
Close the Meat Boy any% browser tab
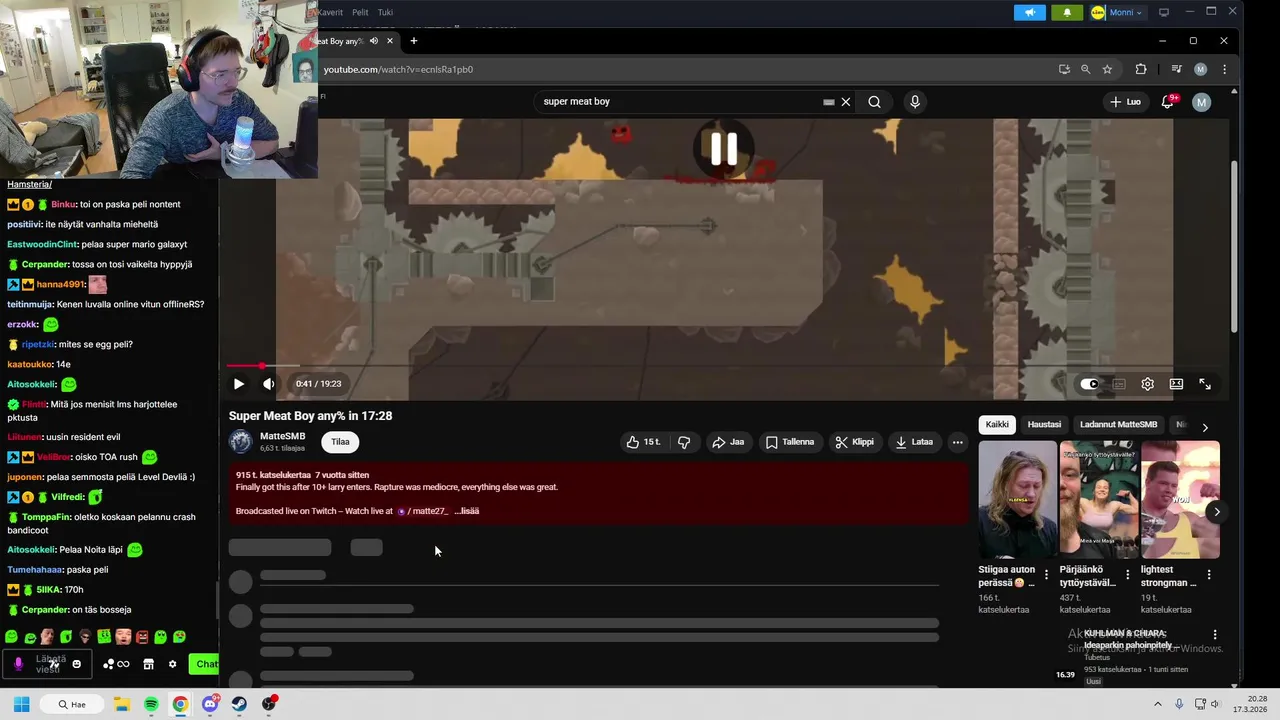pos(390,41)
